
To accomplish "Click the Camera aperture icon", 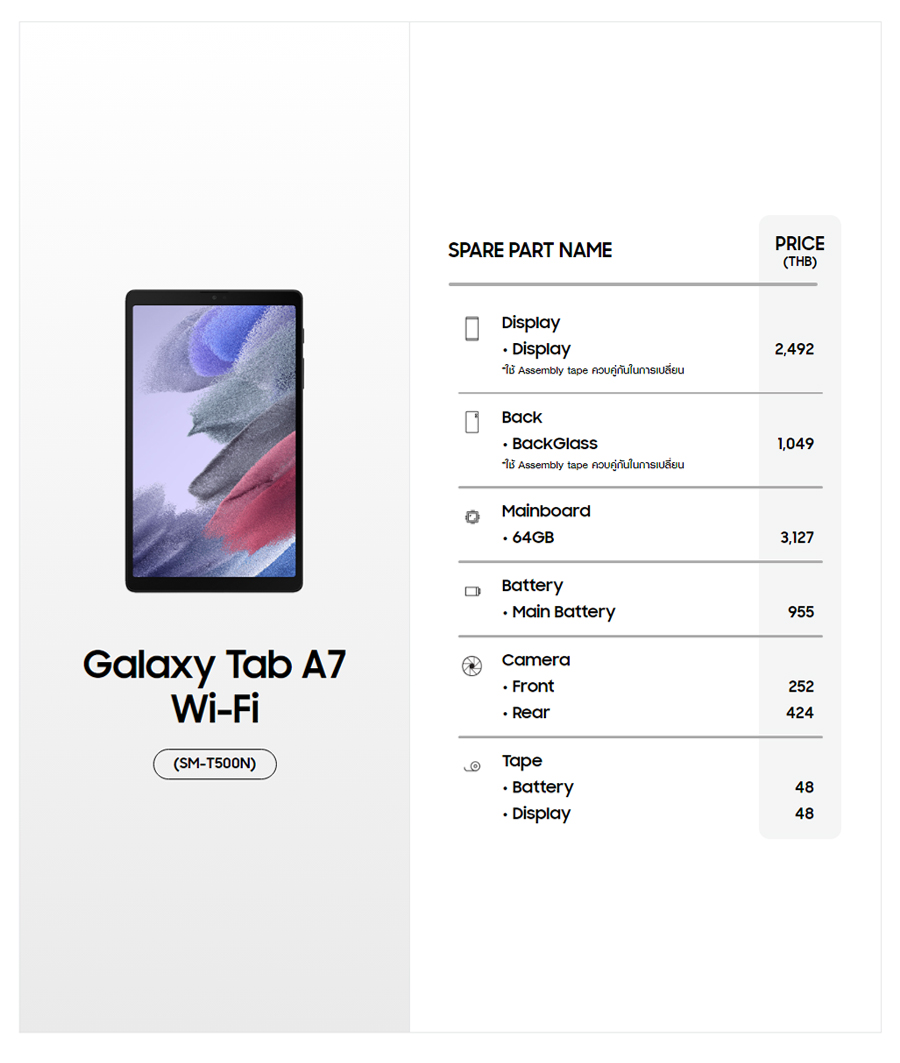I will (x=472, y=667).
